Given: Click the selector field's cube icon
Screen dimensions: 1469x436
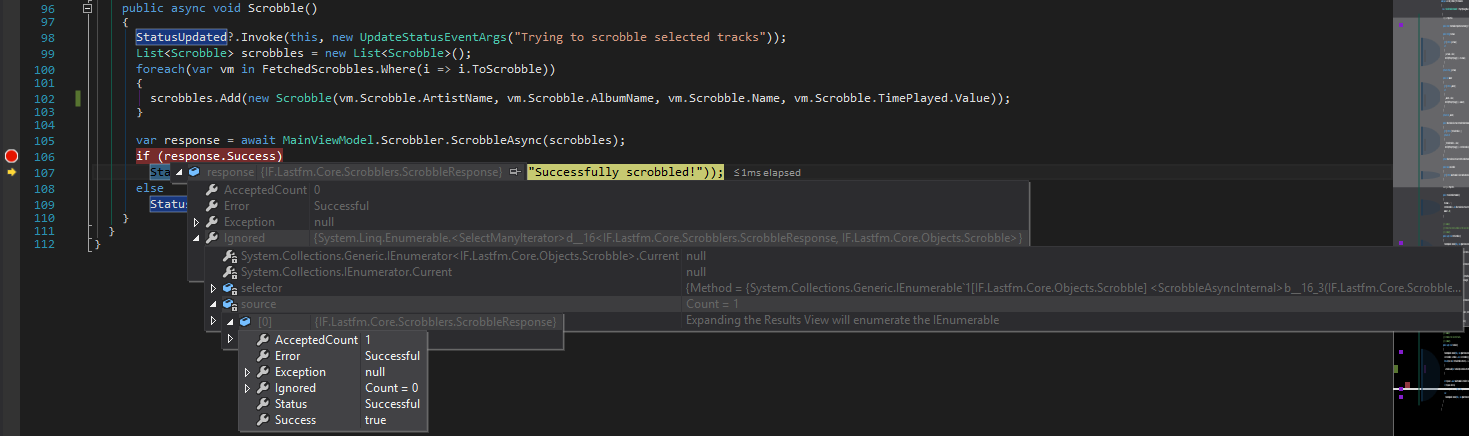Looking at the screenshot, I should (230, 288).
